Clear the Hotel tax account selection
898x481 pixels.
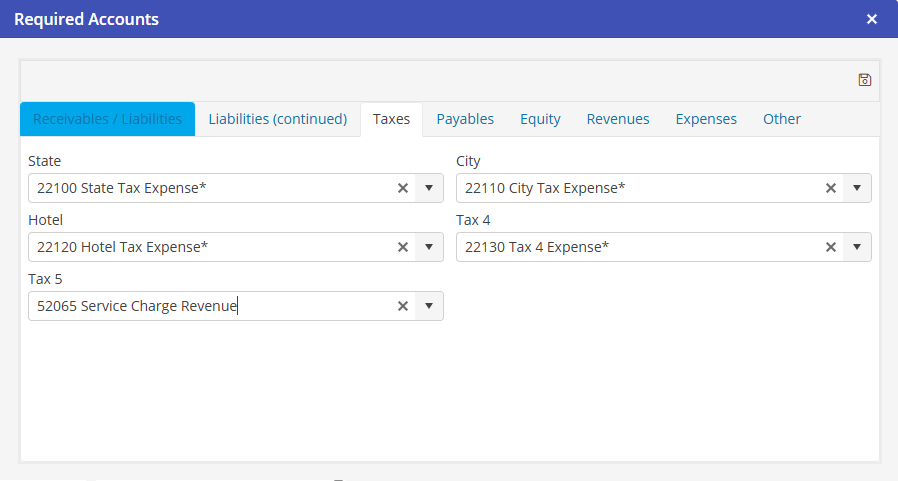[403, 247]
